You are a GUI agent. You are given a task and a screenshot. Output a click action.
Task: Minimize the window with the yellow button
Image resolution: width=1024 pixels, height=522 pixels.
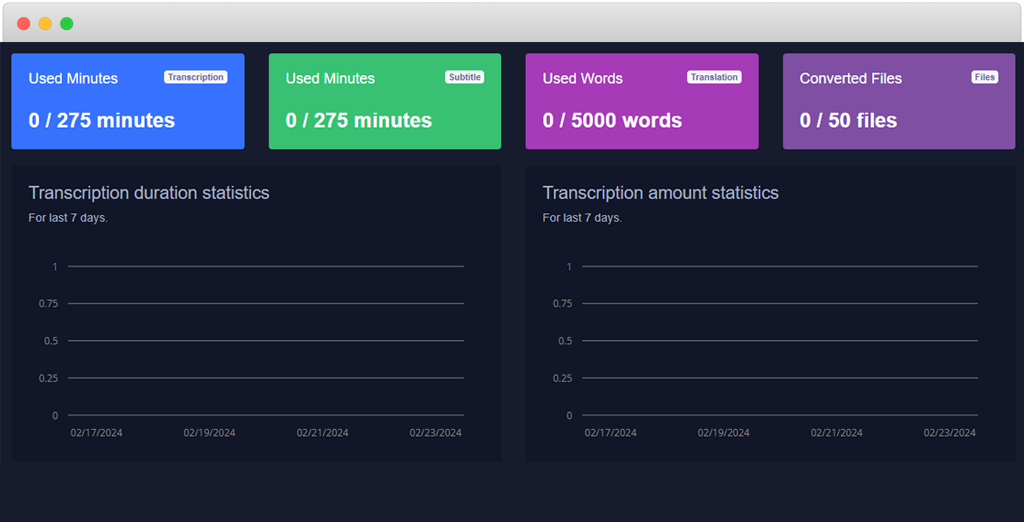tap(45, 23)
